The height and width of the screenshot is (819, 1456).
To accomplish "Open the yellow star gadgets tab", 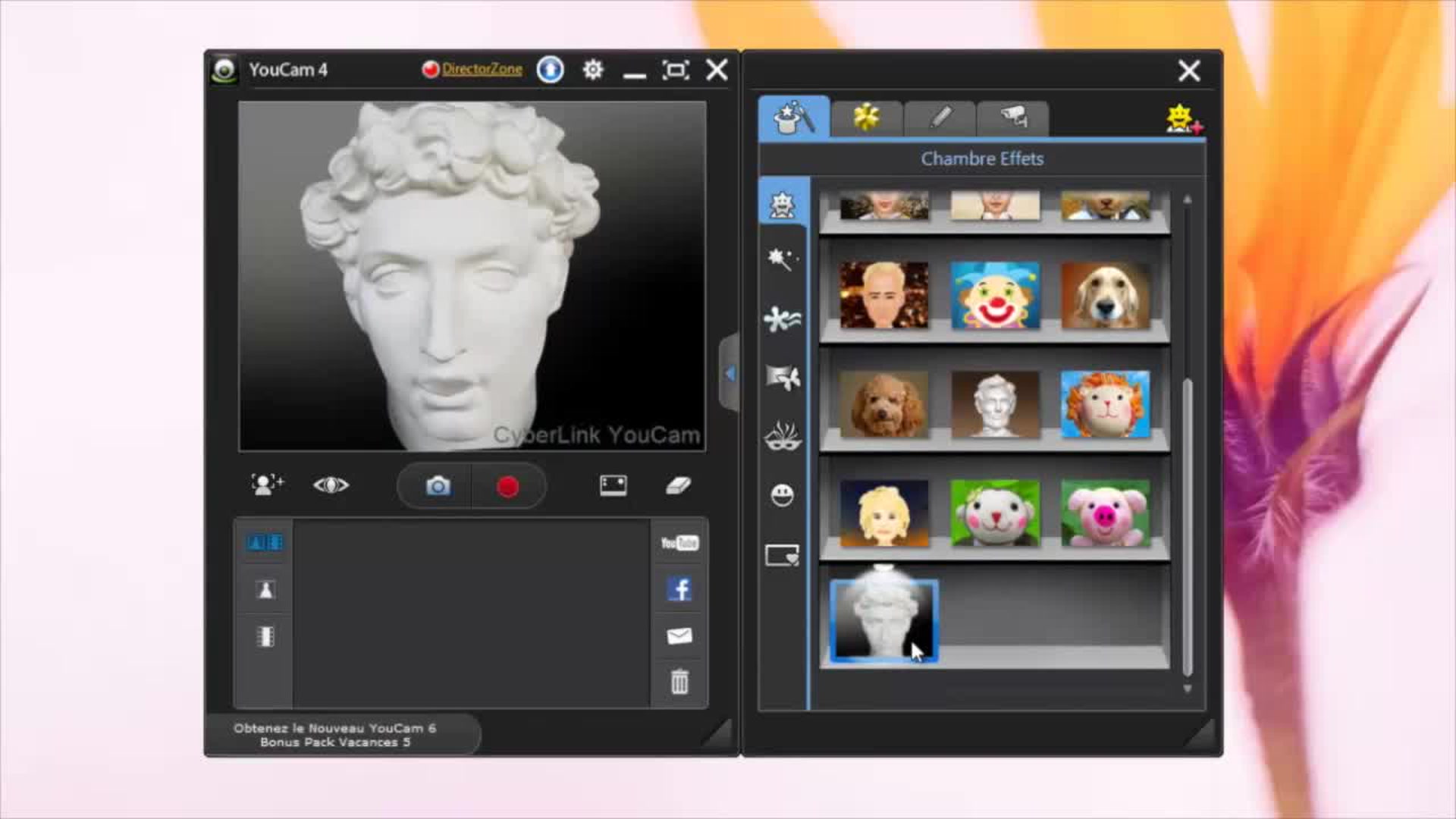I will pyautogui.click(x=868, y=117).
